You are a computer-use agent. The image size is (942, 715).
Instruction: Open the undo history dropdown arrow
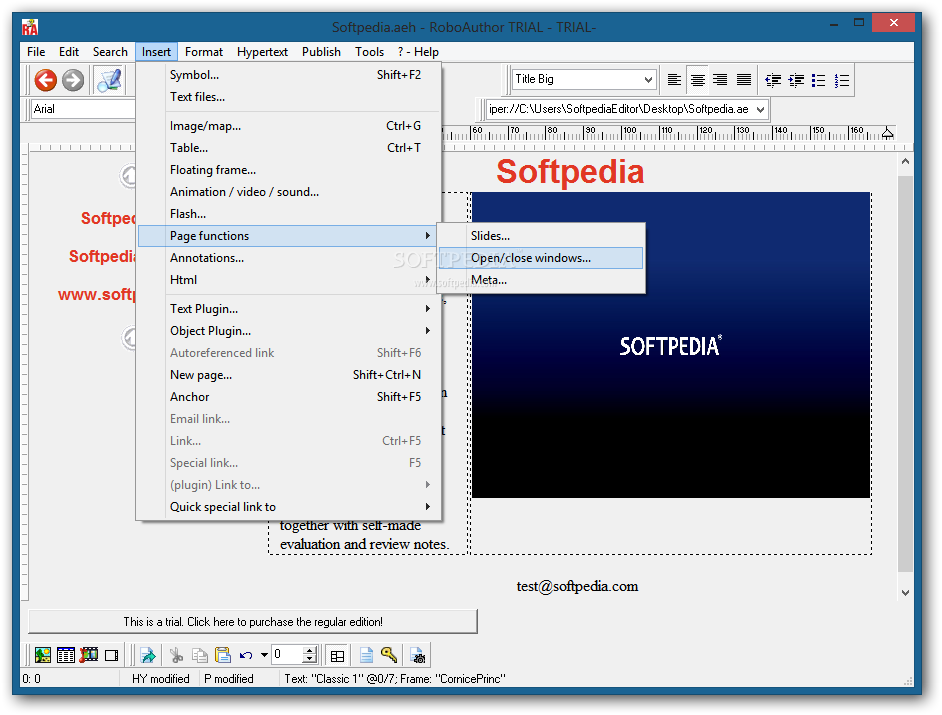point(264,655)
